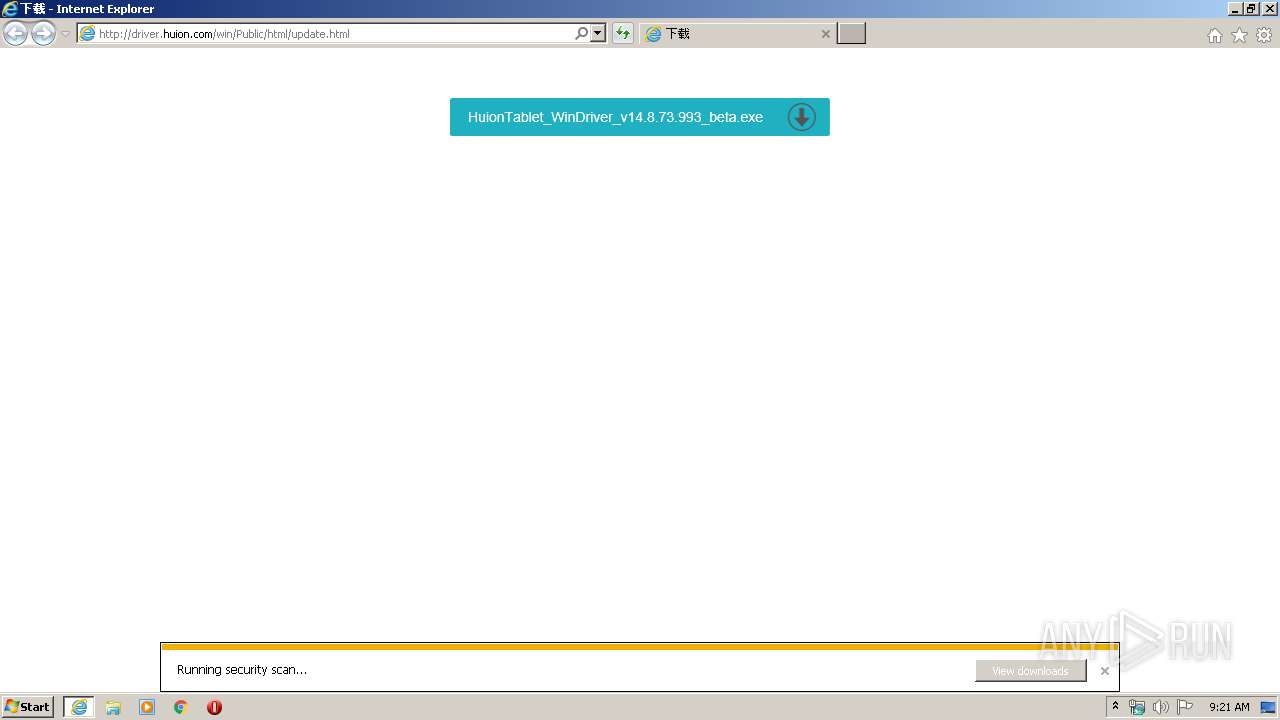Close the 下载 tab
Screen dimensions: 1280x720
[826, 34]
